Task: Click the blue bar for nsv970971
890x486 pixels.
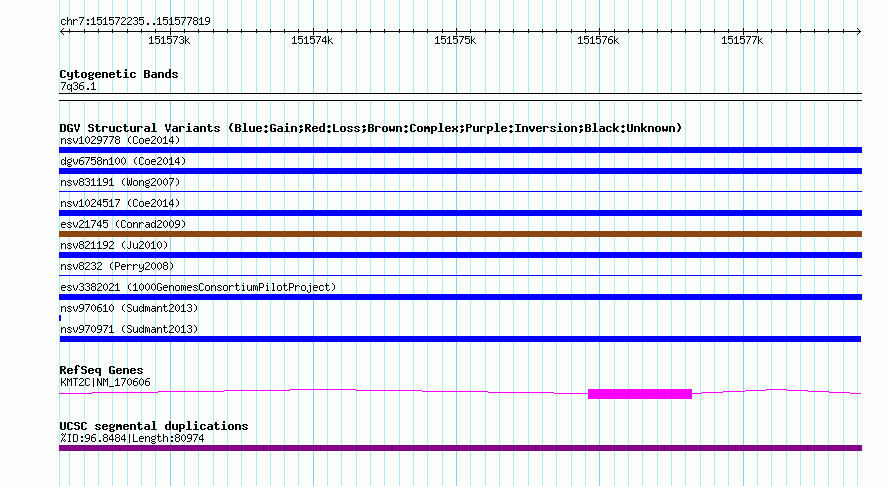Action: pos(460,339)
